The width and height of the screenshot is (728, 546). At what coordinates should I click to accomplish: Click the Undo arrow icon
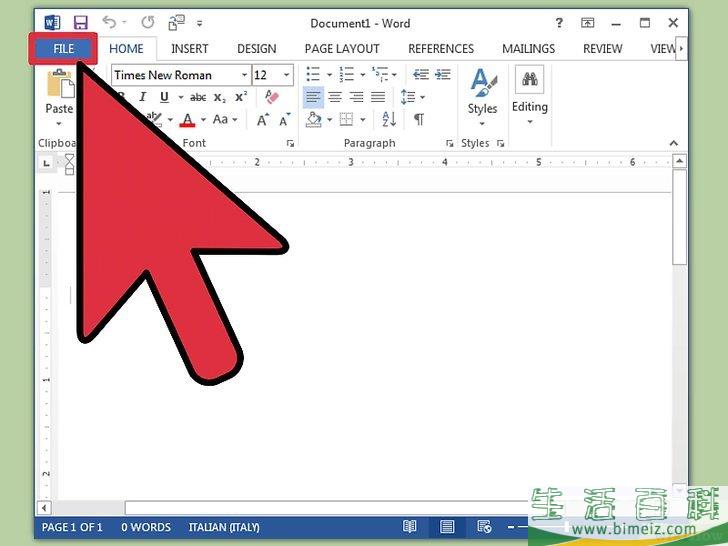click(x=109, y=22)
